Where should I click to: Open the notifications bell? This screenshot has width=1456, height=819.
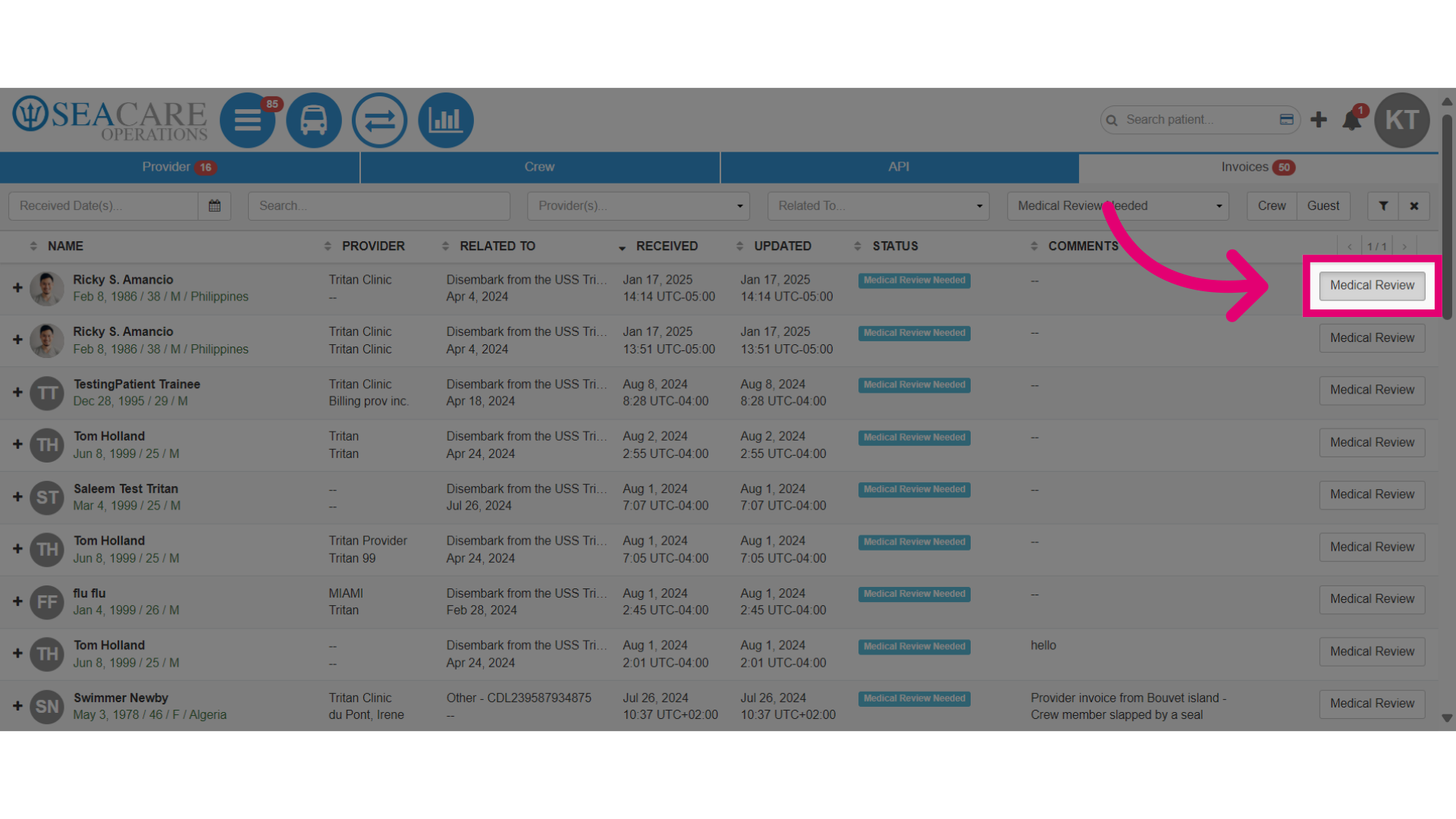[x=1352, y=120]
